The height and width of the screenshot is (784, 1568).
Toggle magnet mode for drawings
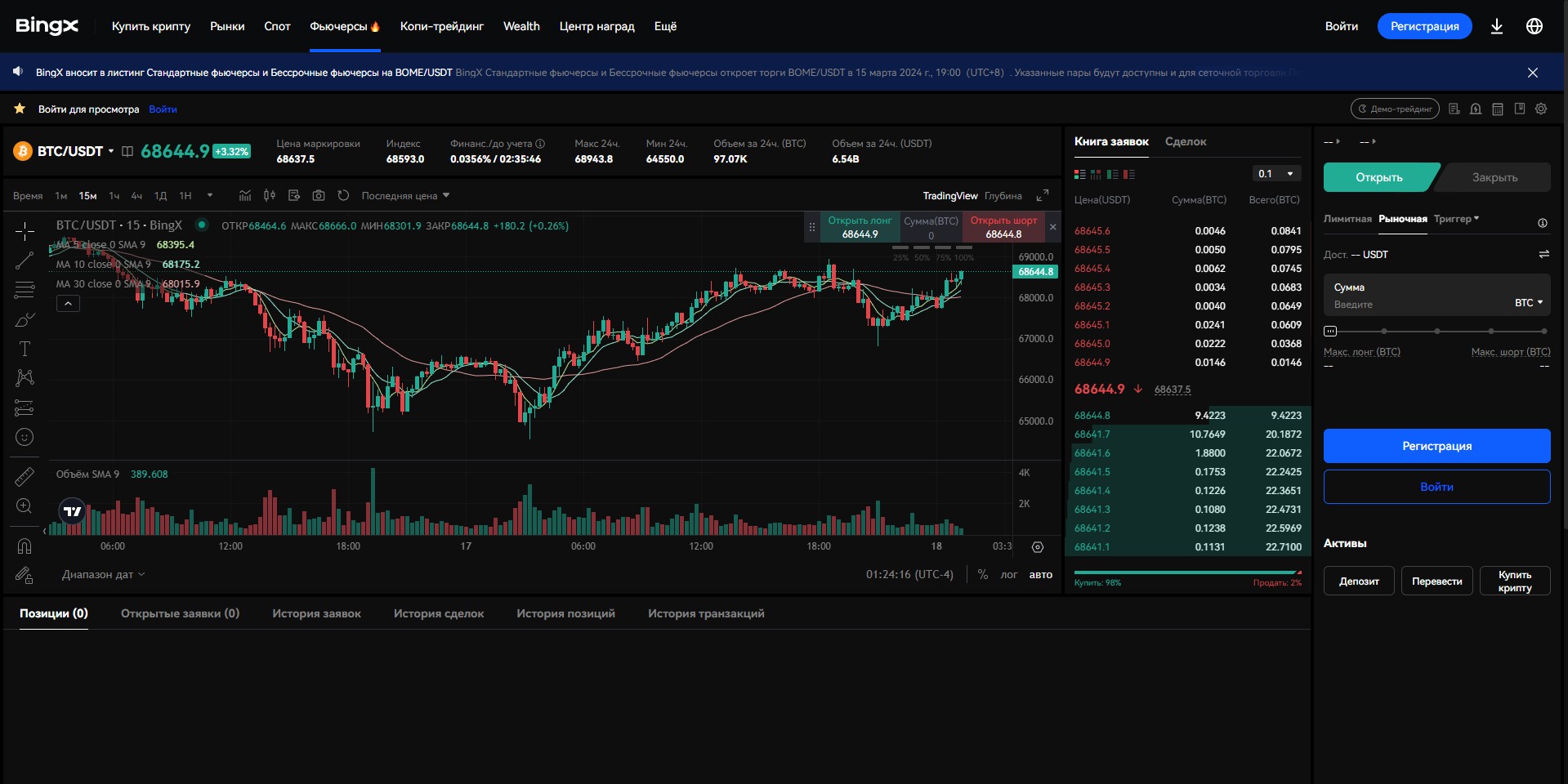click(x=25, y=546)
